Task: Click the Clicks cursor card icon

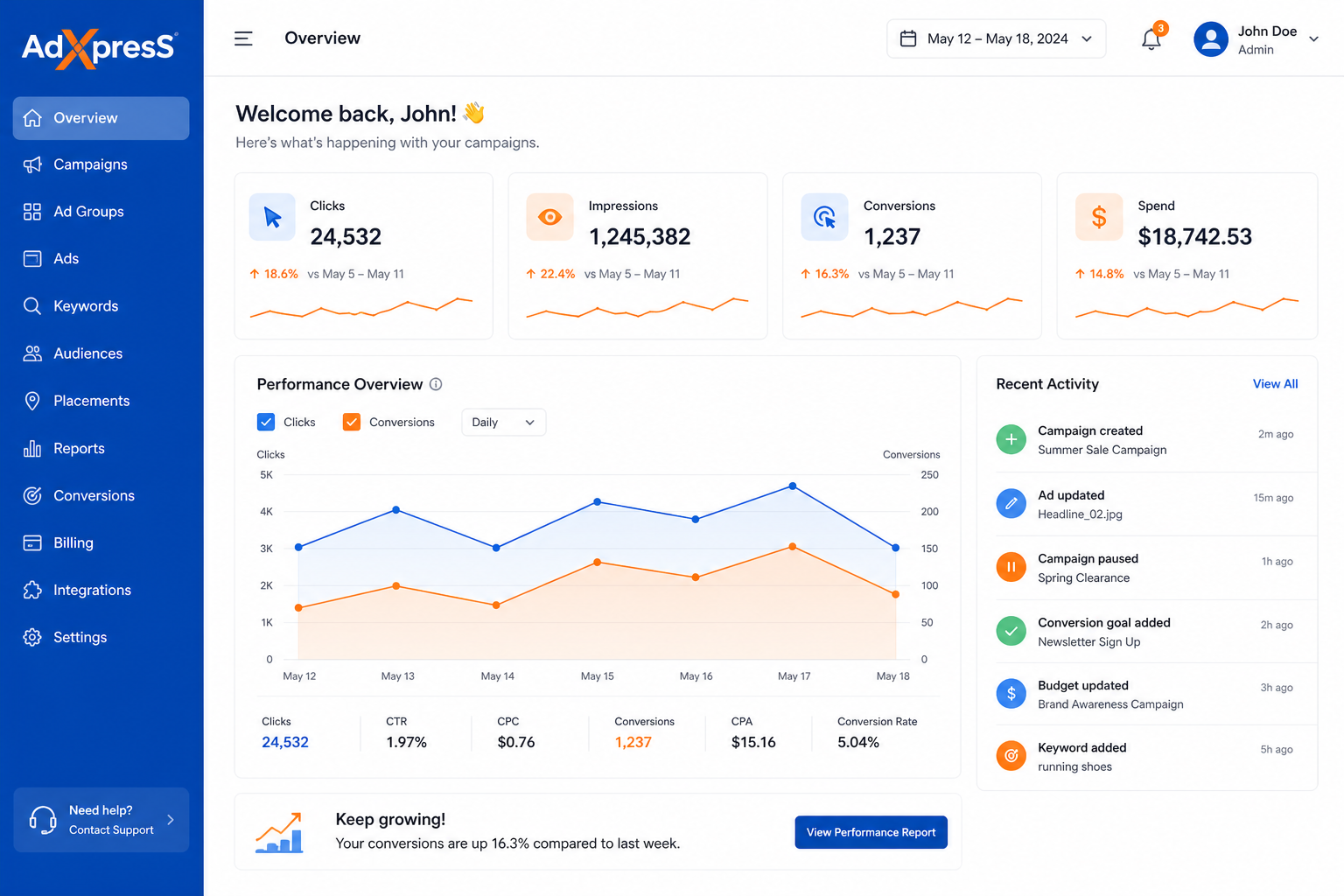Action: (x=272, y=217)
